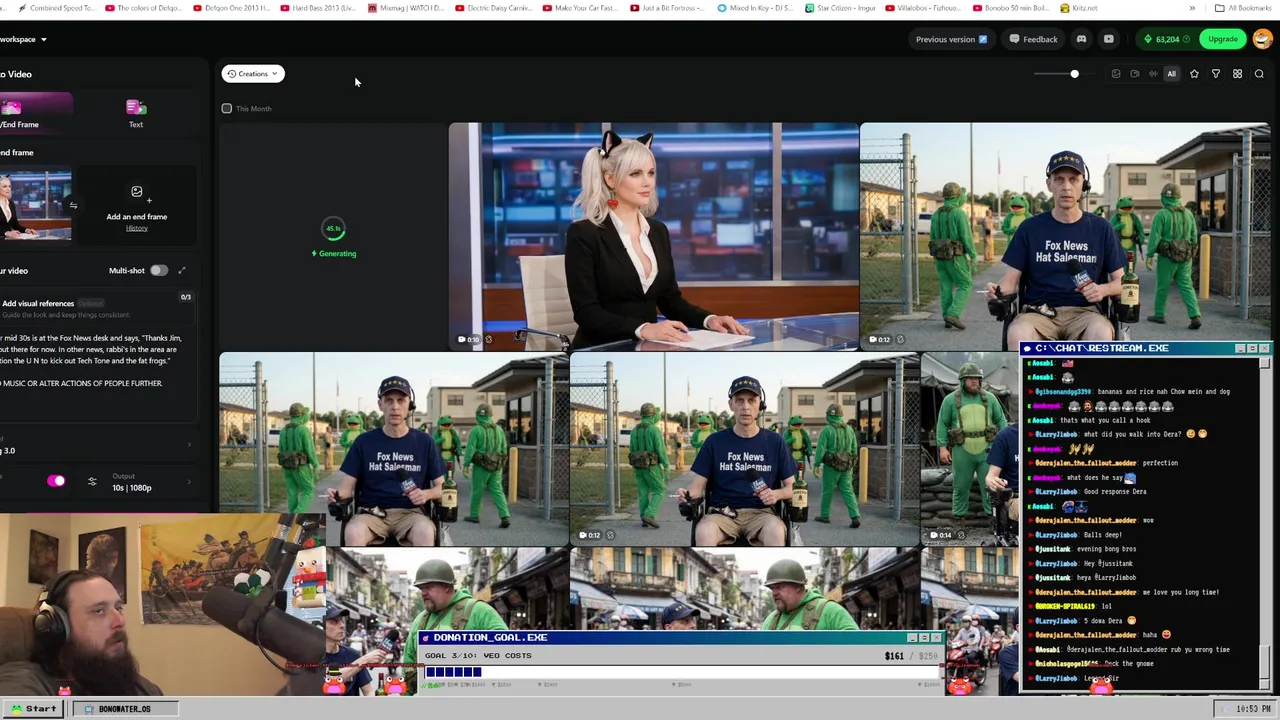
Task: Open the workspace dropdown arrow
Action: [x=44, y=39]
